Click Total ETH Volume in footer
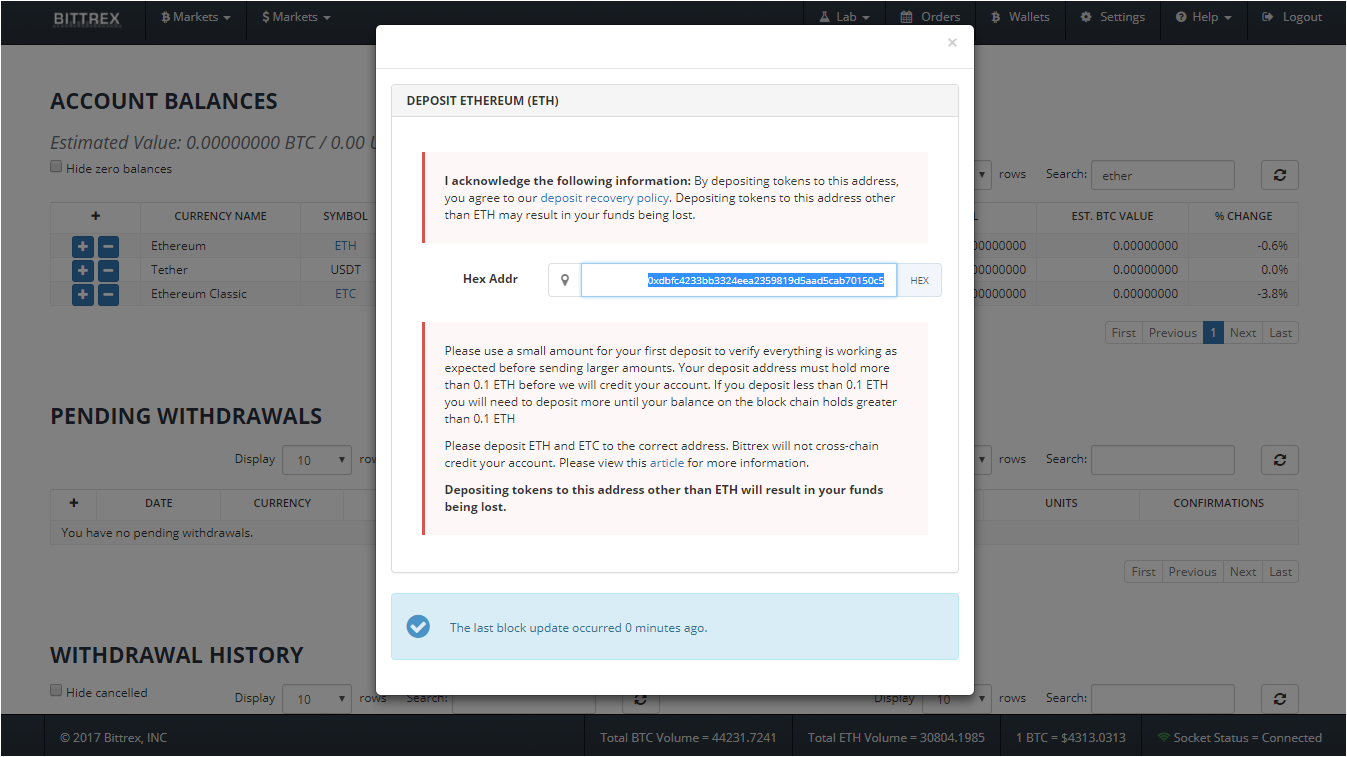Screen dimensions: 1347x757 pos(896,738)
